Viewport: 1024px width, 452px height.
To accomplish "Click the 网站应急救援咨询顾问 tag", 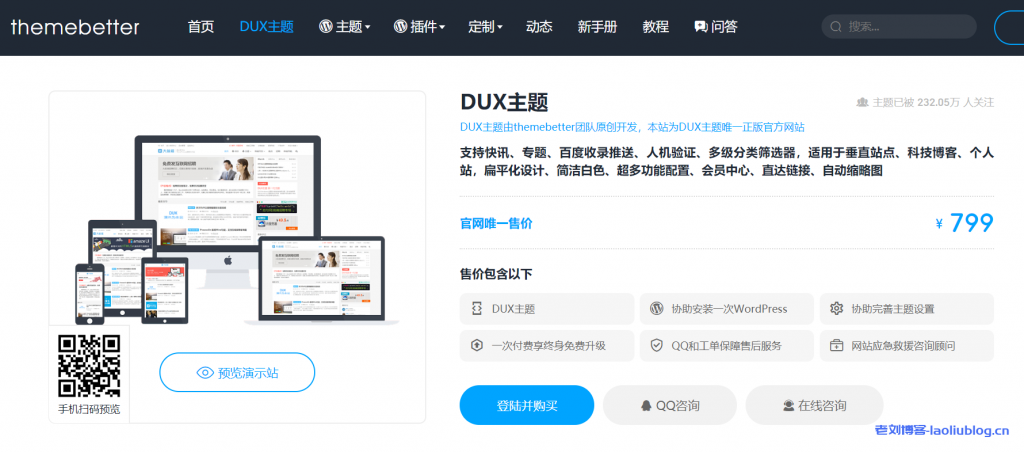I will (x=907, y=346).
